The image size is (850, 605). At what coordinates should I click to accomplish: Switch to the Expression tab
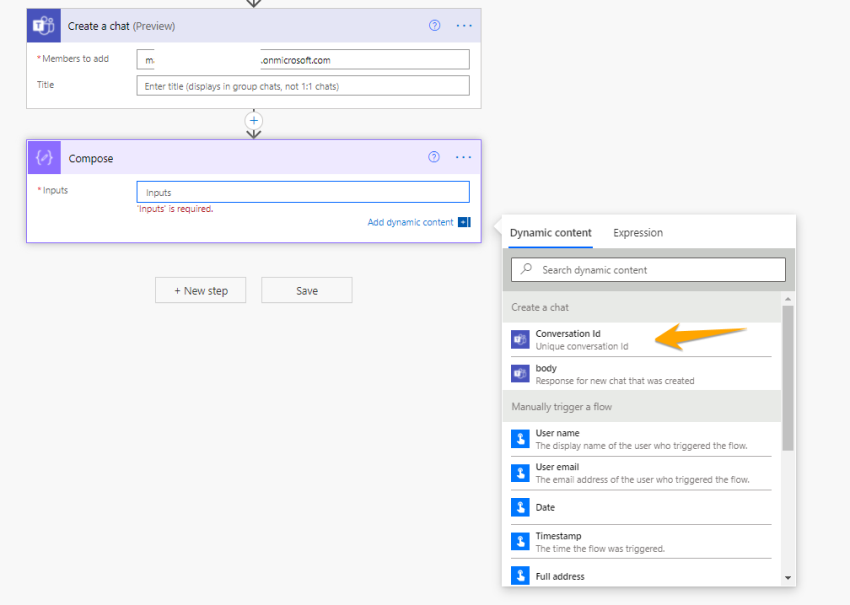(x=638, y=232)
